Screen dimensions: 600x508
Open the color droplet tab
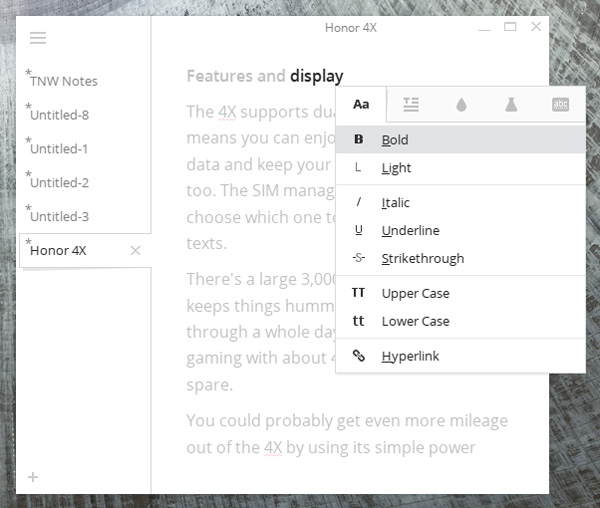tap(461, 104)
